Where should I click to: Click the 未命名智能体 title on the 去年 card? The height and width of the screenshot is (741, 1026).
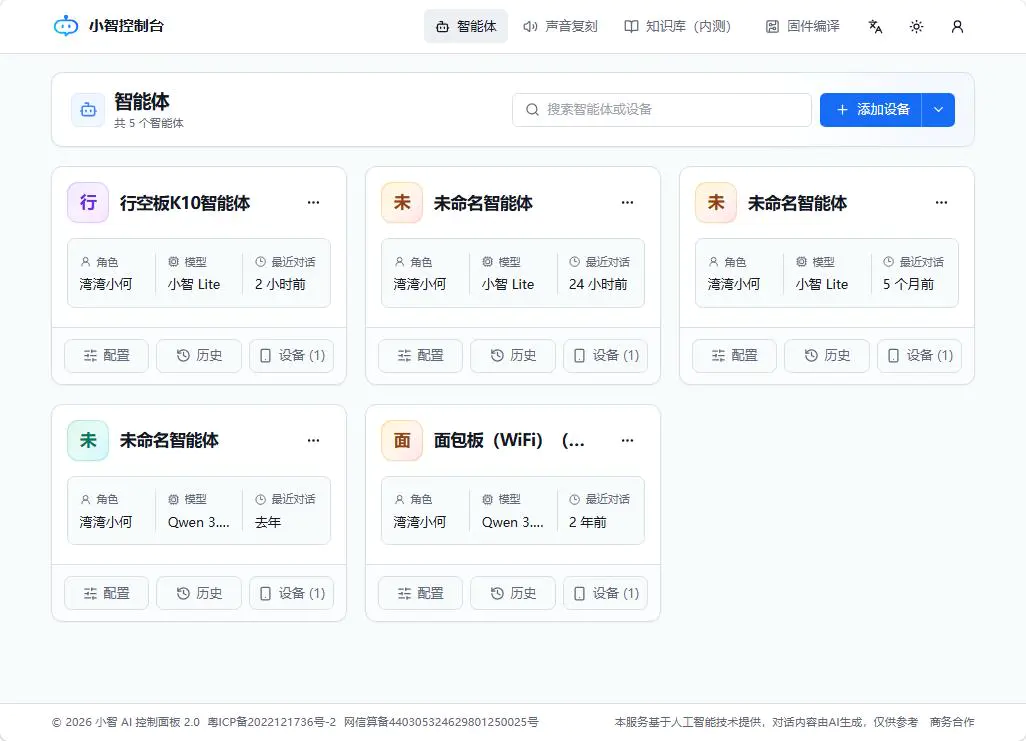[x=169, y=441]
